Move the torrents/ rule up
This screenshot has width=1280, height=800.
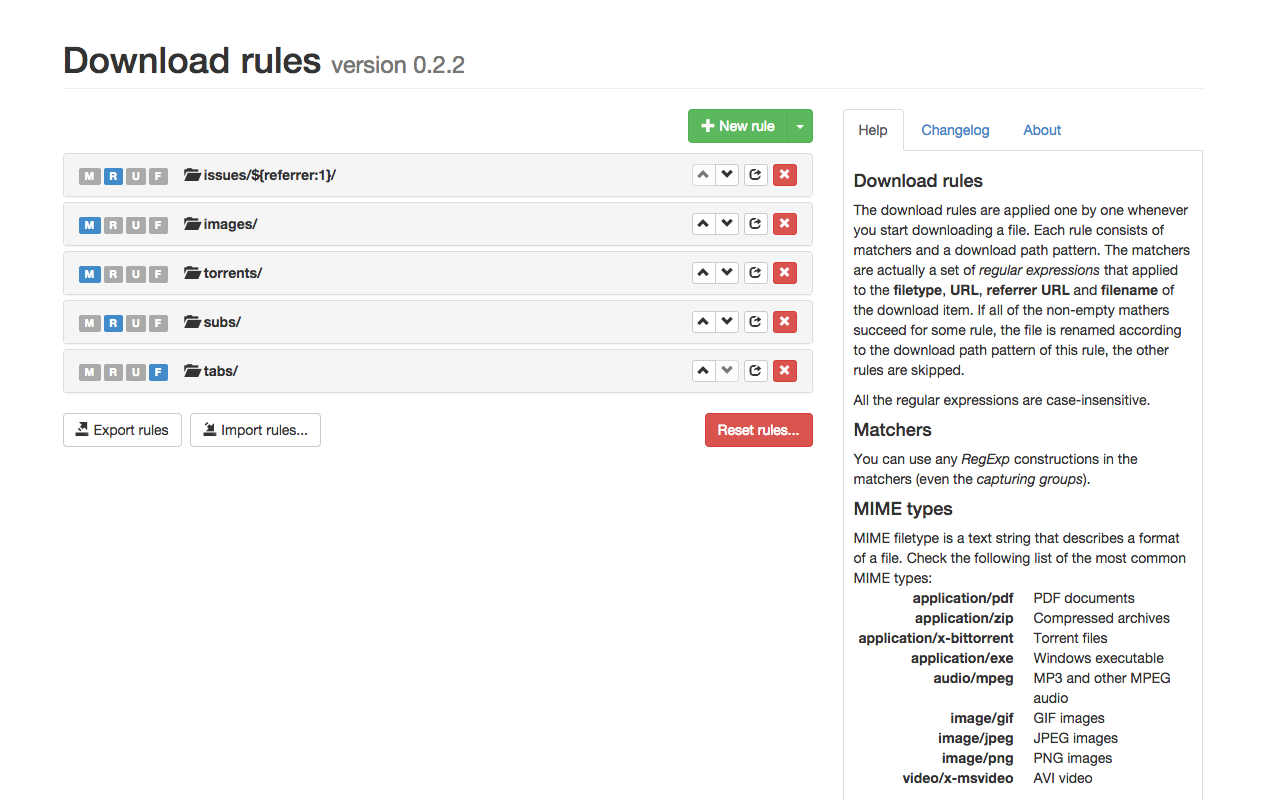point(703,272)
